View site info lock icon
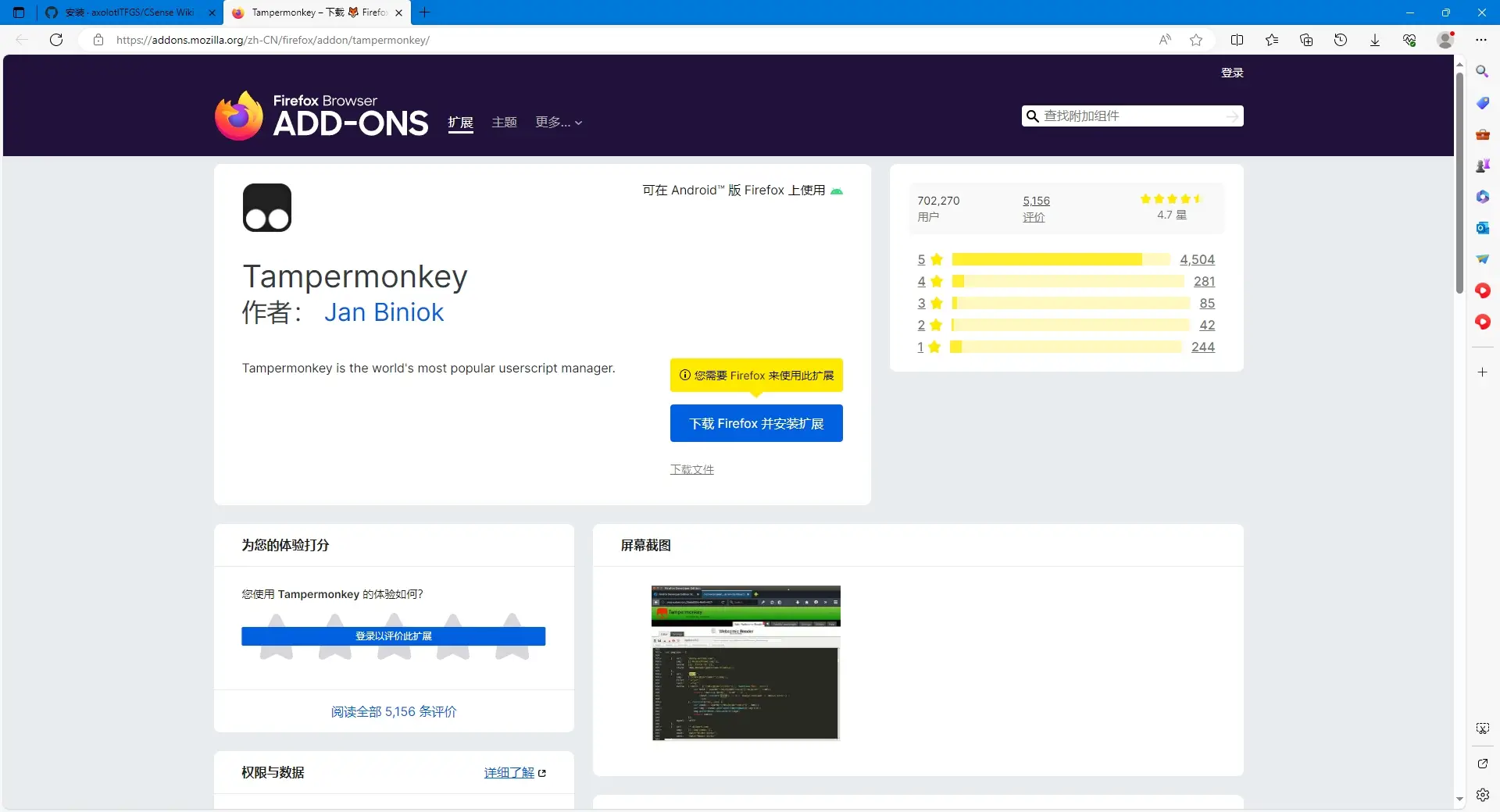 (x=98, y=40)
